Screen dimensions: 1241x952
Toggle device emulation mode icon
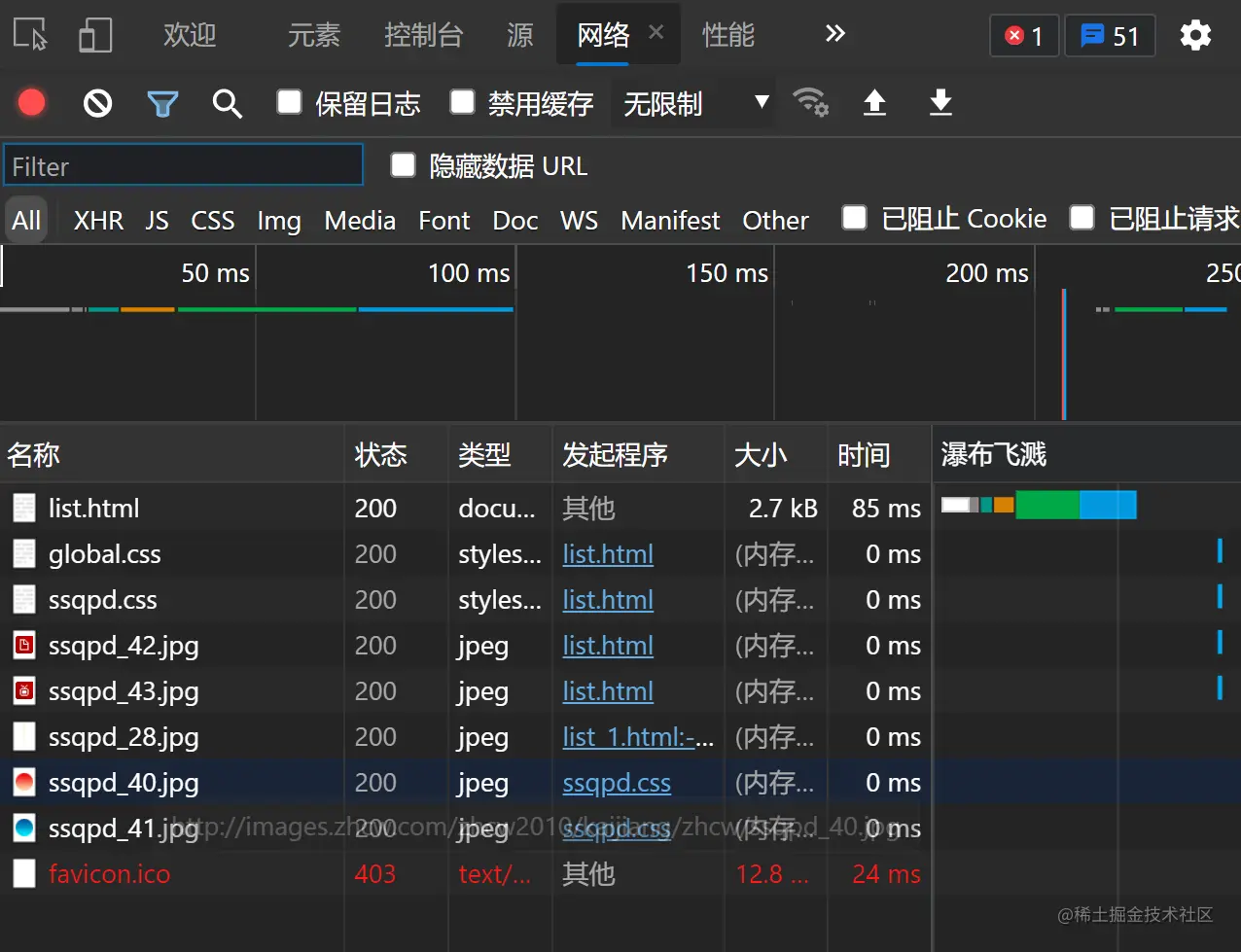[95, 36]
